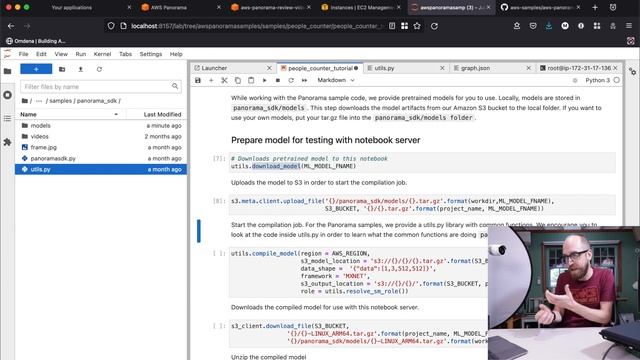This screenshot has height=360, width=640.
Task: Open the Kernel menu
Action: [x=102, y=54]
